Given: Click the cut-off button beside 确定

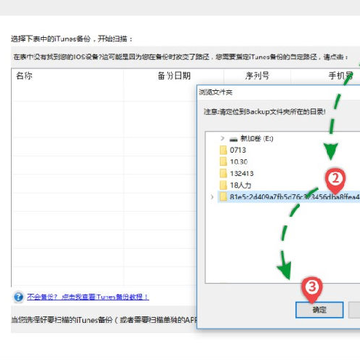Looking at the screenshot, I should click(x=354, y=310).
